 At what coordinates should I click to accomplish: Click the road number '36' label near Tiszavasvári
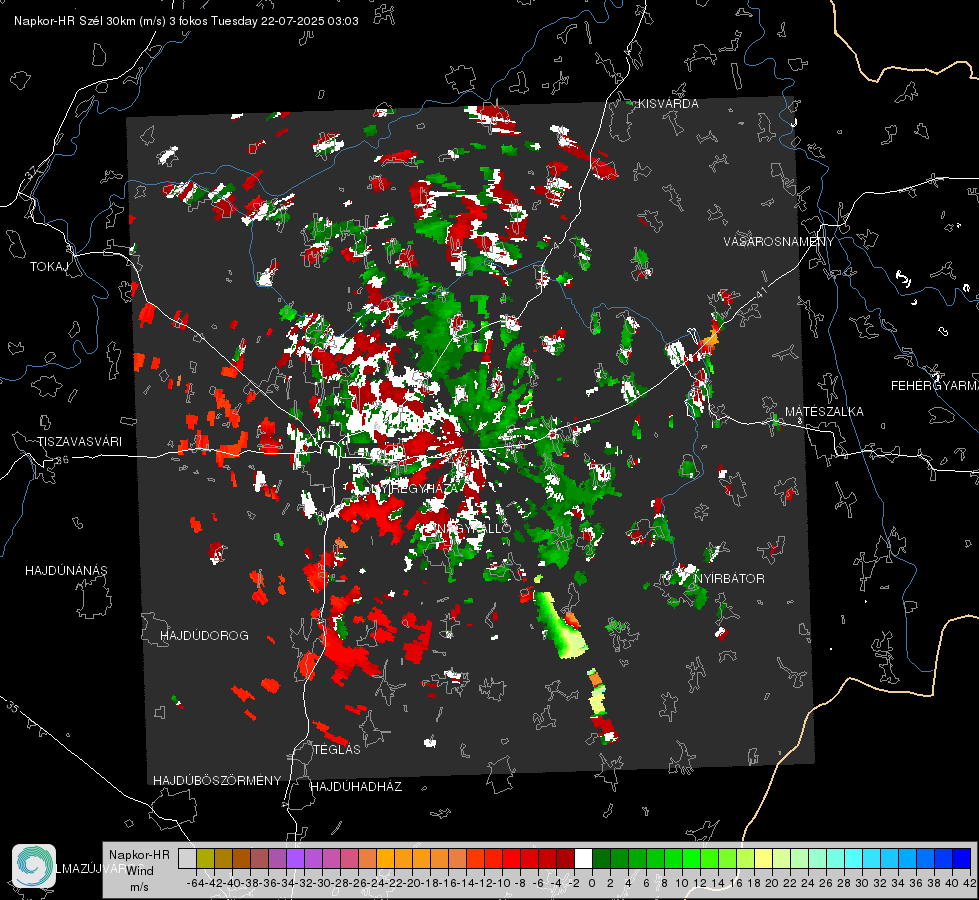(62, 460)
